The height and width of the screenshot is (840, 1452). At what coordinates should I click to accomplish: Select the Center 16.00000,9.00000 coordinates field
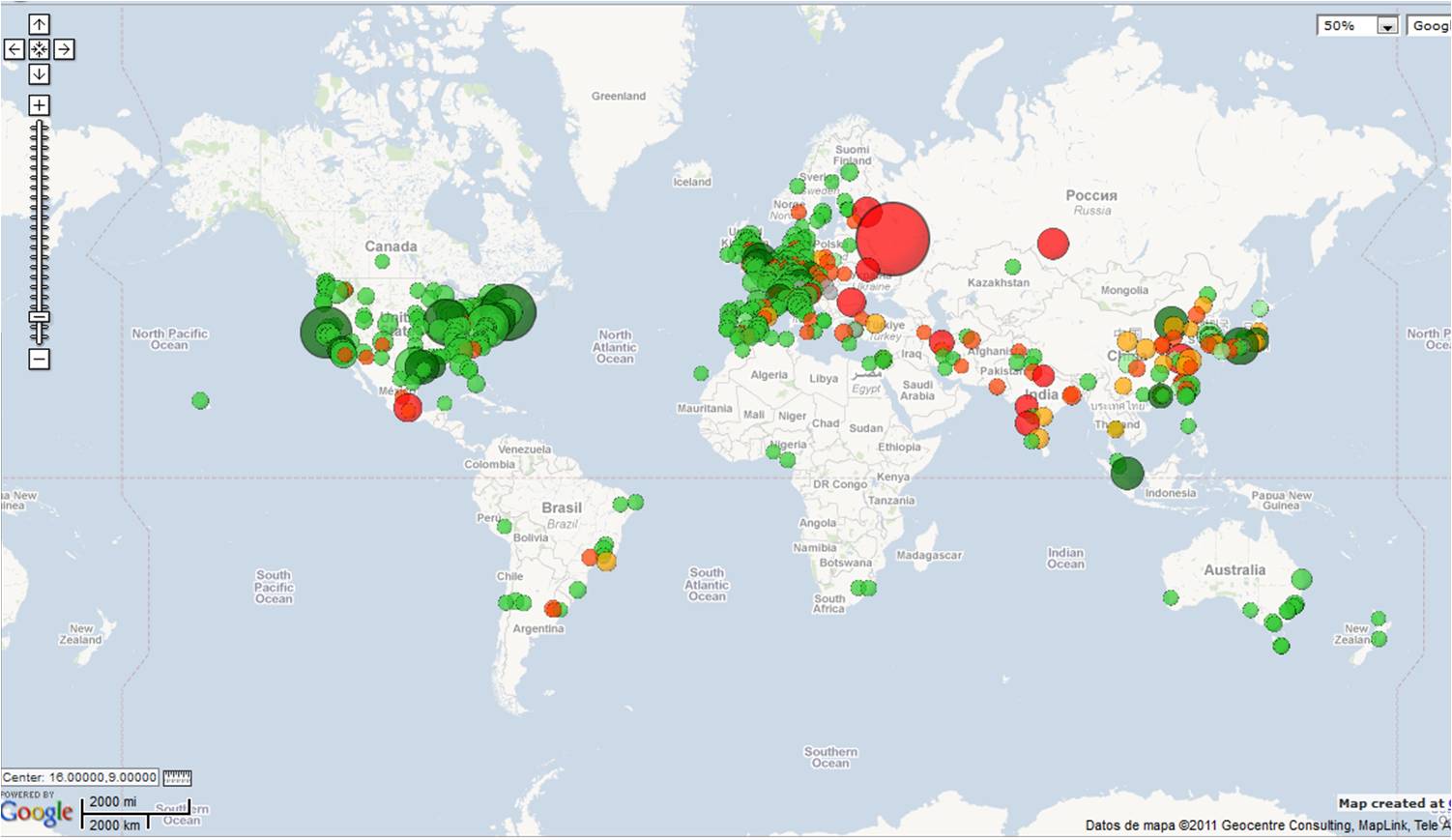click(x=80, y=777)
